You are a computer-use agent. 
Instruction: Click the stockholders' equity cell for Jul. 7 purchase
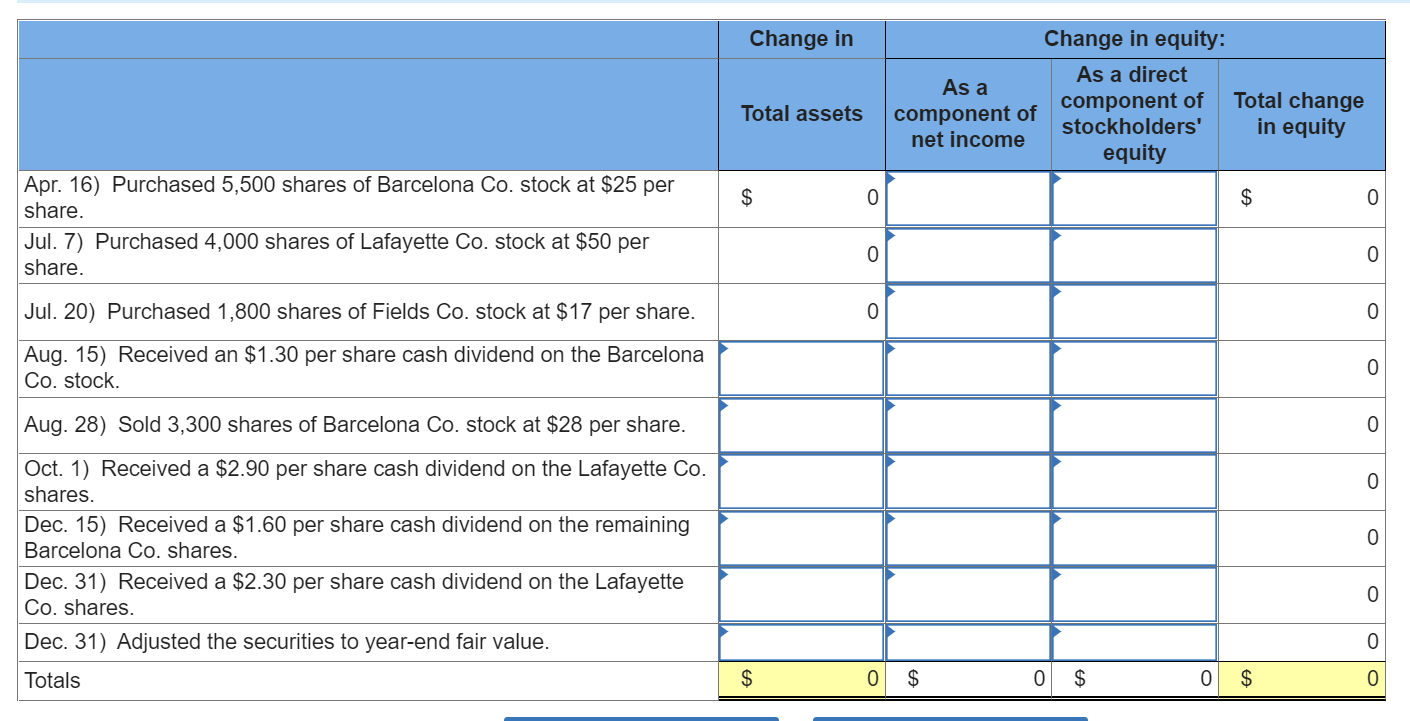click(1133, 255)
